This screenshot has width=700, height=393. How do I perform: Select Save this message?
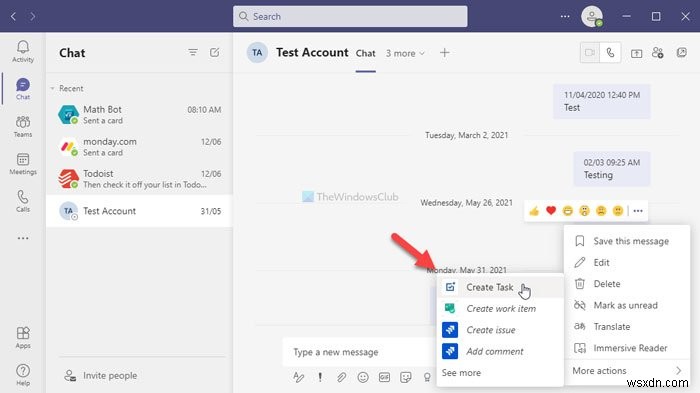pyautogui.click(x=627, y=241)
